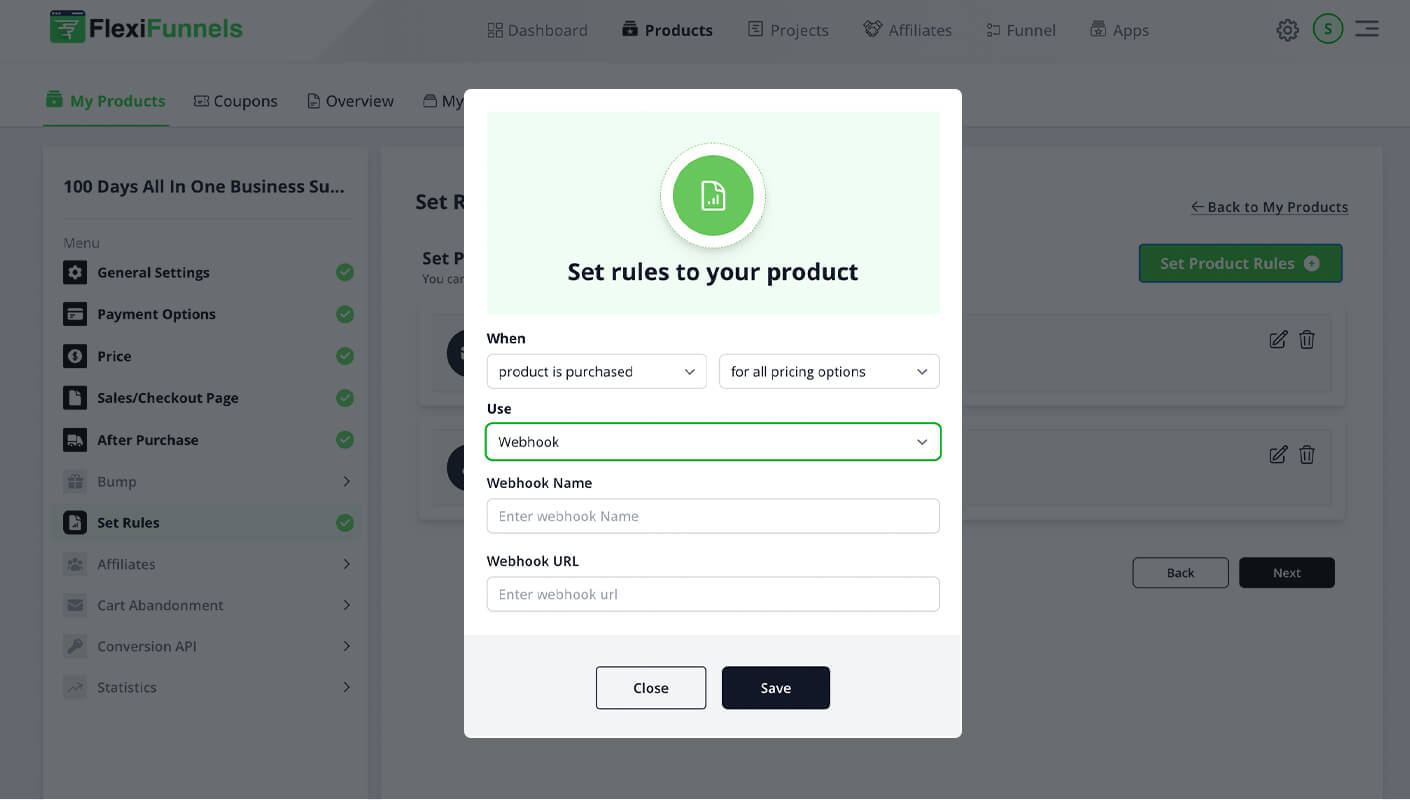Open the 'product is purchased' dropdown
This screenshot has height=800, width=1410.
click(596, 372)
